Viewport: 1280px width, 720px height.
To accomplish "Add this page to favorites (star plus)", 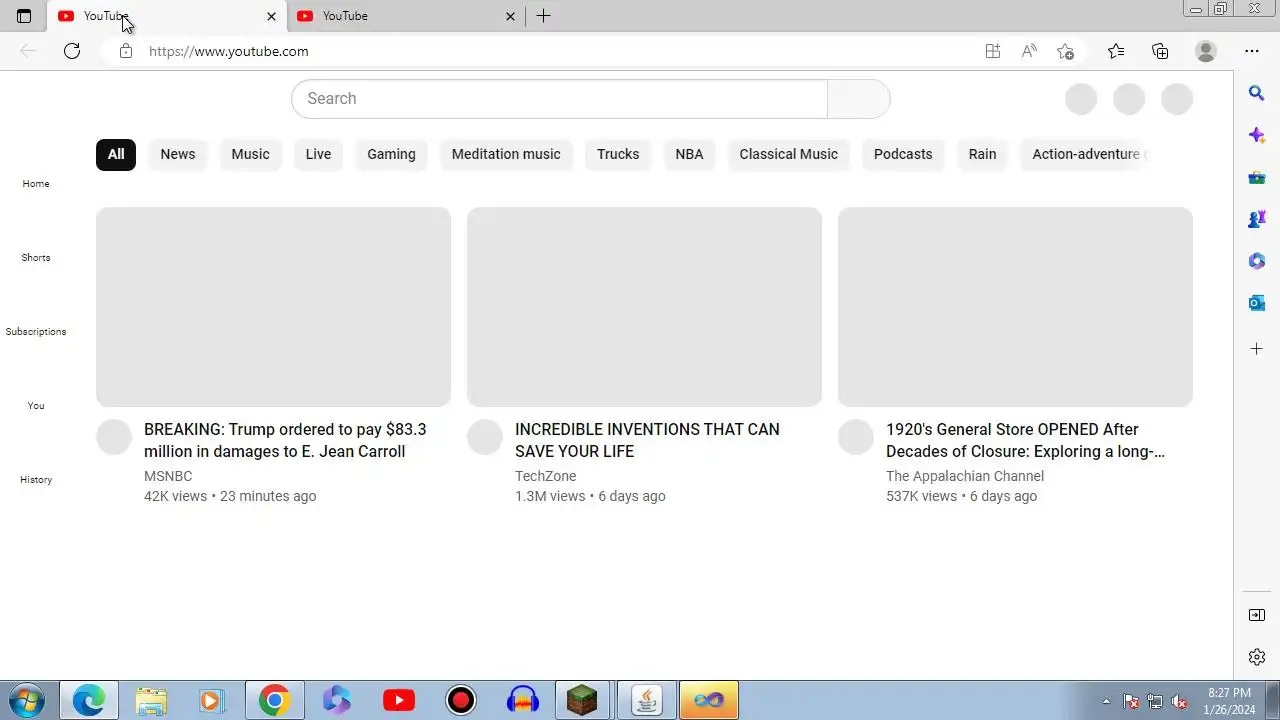I will click(1066, 51).
